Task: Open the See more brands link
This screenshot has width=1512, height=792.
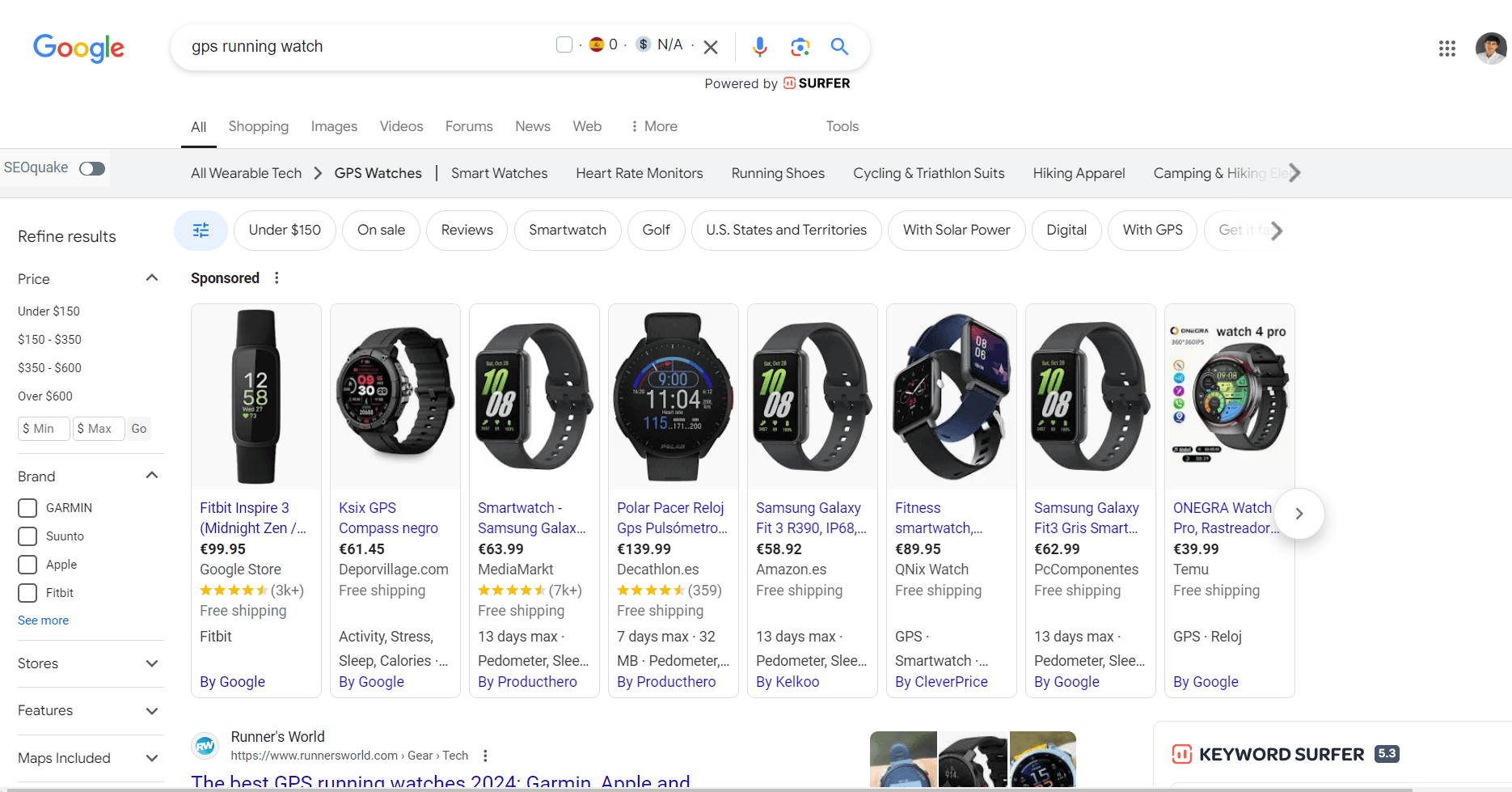Action: 43,620
